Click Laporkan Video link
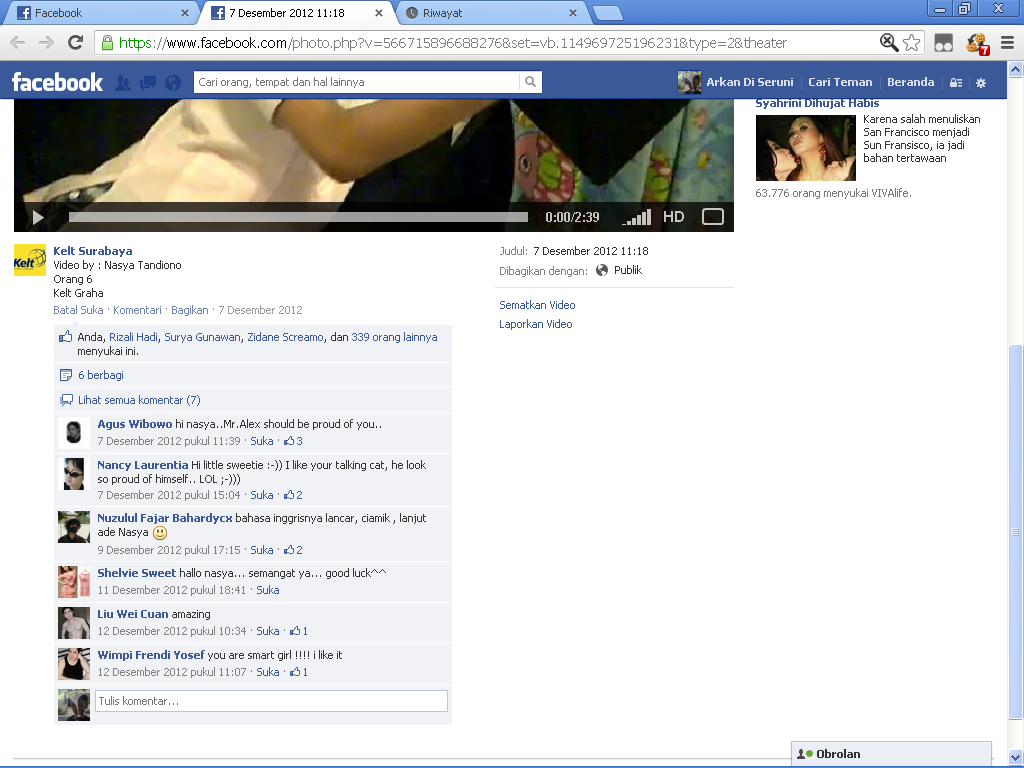This screenshot has width=1024, height=768. click(x=536, y=324)
